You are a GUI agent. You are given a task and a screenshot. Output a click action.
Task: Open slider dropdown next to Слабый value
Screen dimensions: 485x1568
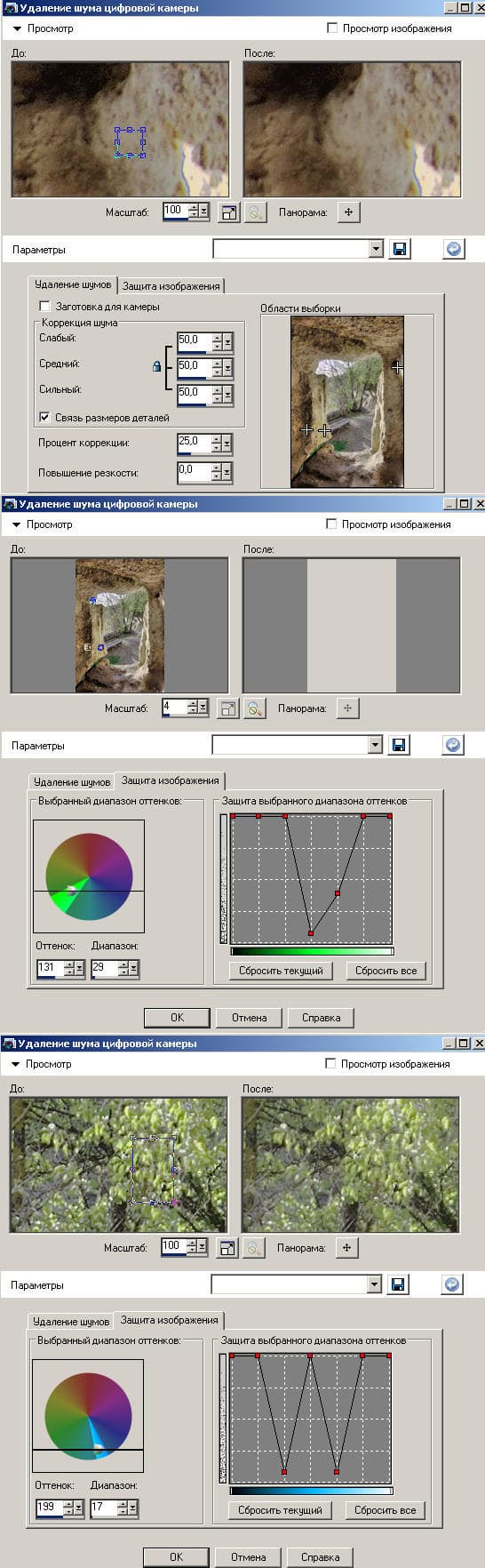point(227,341)
